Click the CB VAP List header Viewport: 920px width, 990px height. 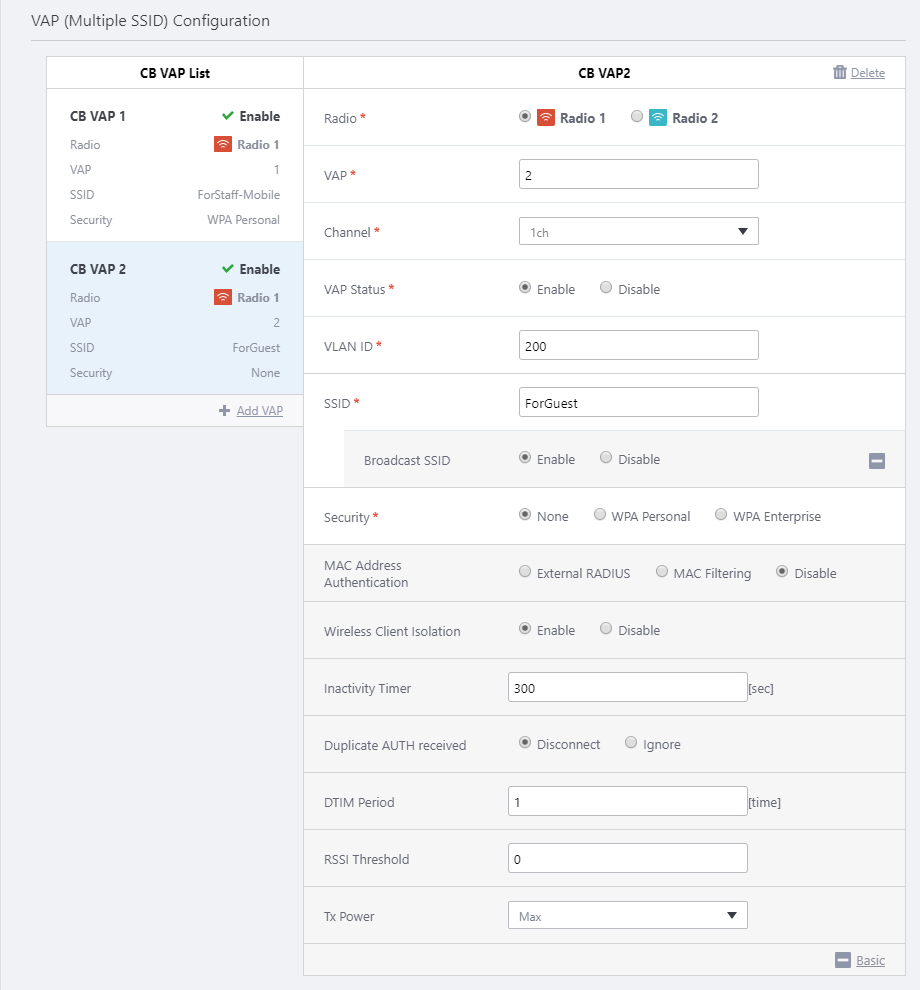point(175,73)
